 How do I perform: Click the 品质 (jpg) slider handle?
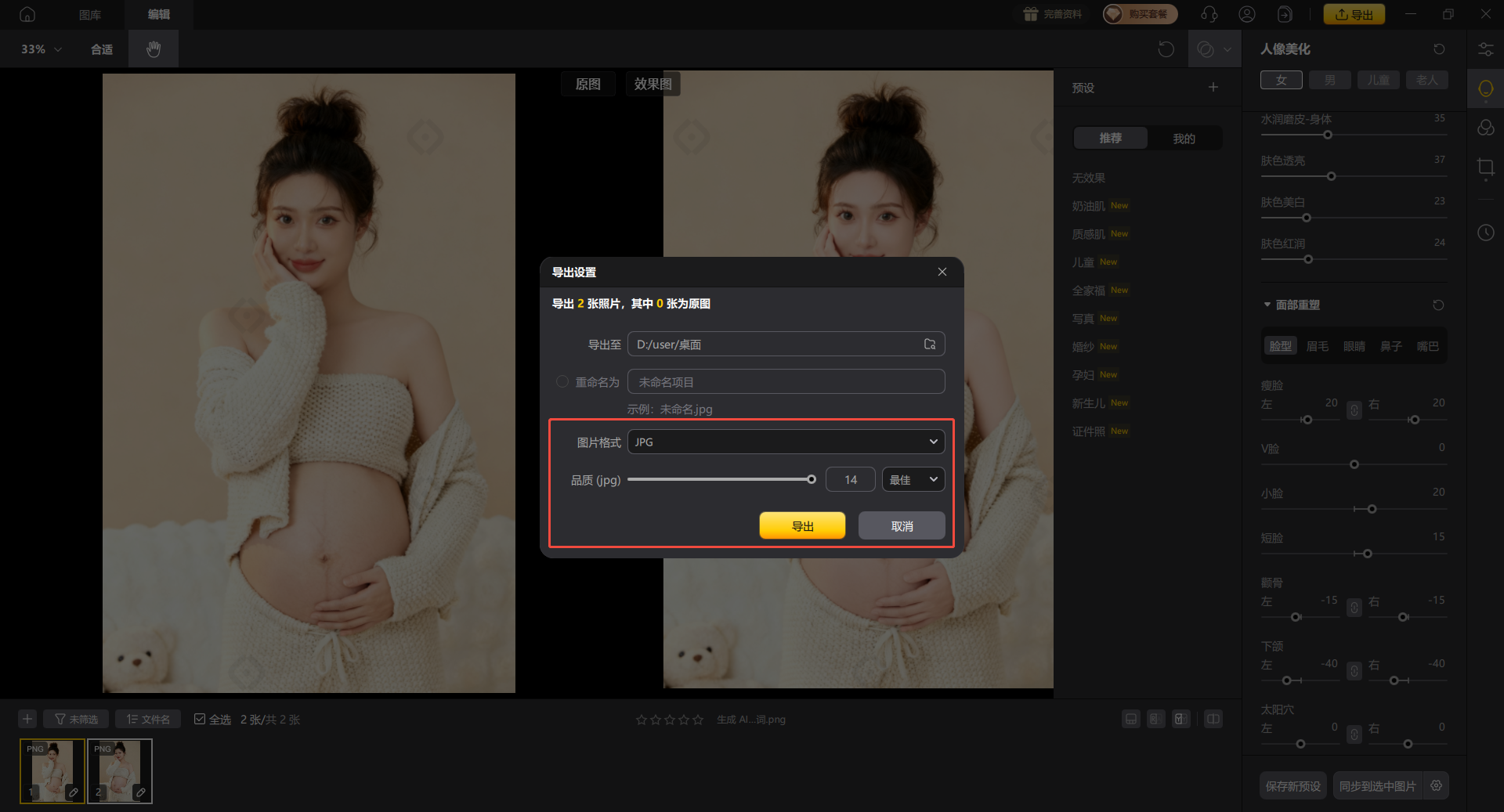tap(812, 479)
